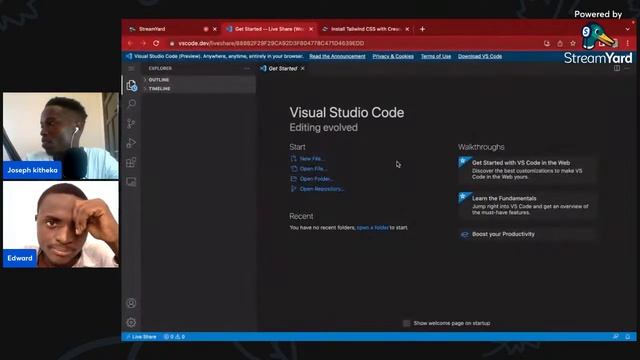Screen dimensions: 640x360
Task: Click the padlock site info icon
Action: click(172, 43)
